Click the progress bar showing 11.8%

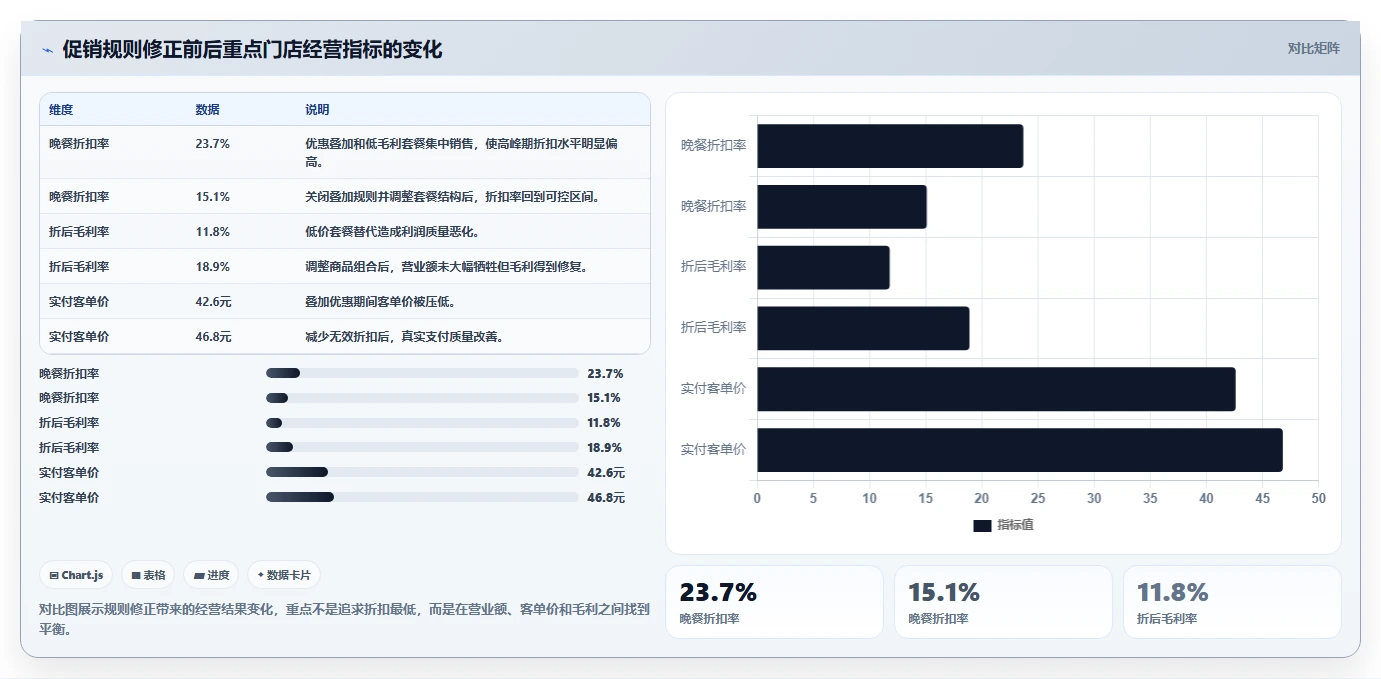422,423
